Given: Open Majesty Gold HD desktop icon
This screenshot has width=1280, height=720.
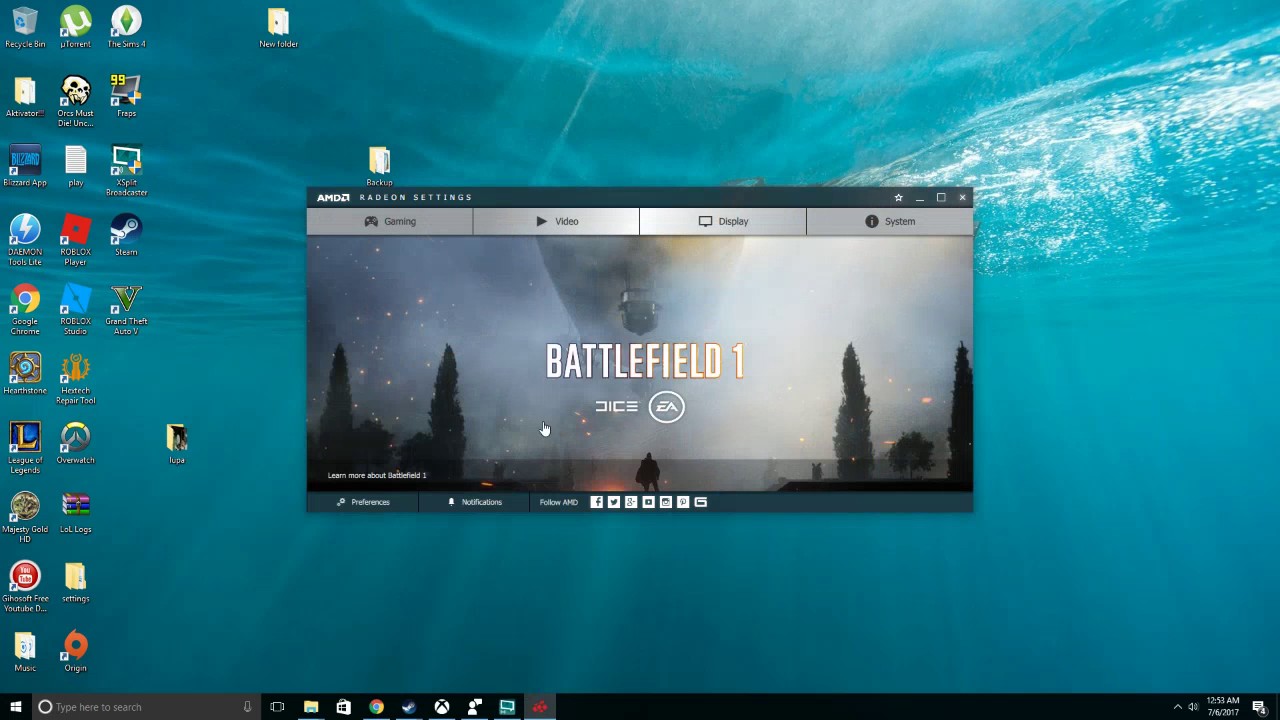Looking at the screenshot, I should [25, 517].
